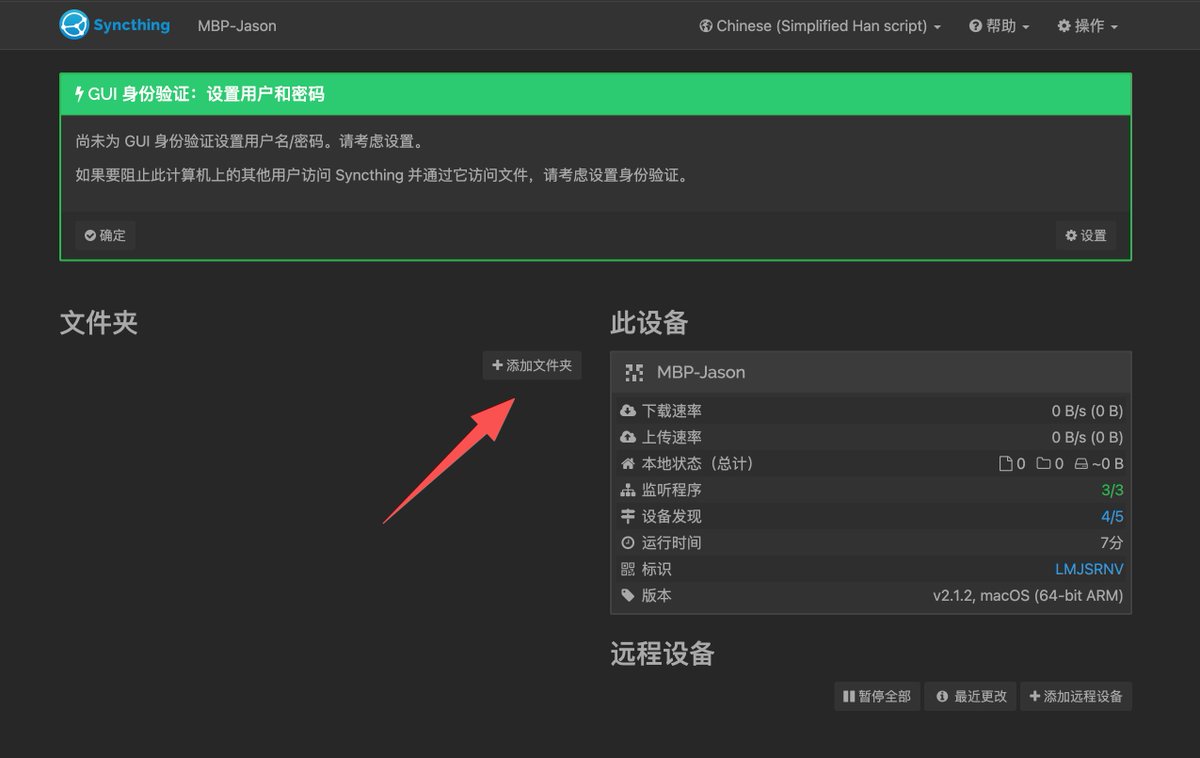Screen dimensions: 1200x758
Task: Click the 下载速率 label
Action: click(672, 411)
